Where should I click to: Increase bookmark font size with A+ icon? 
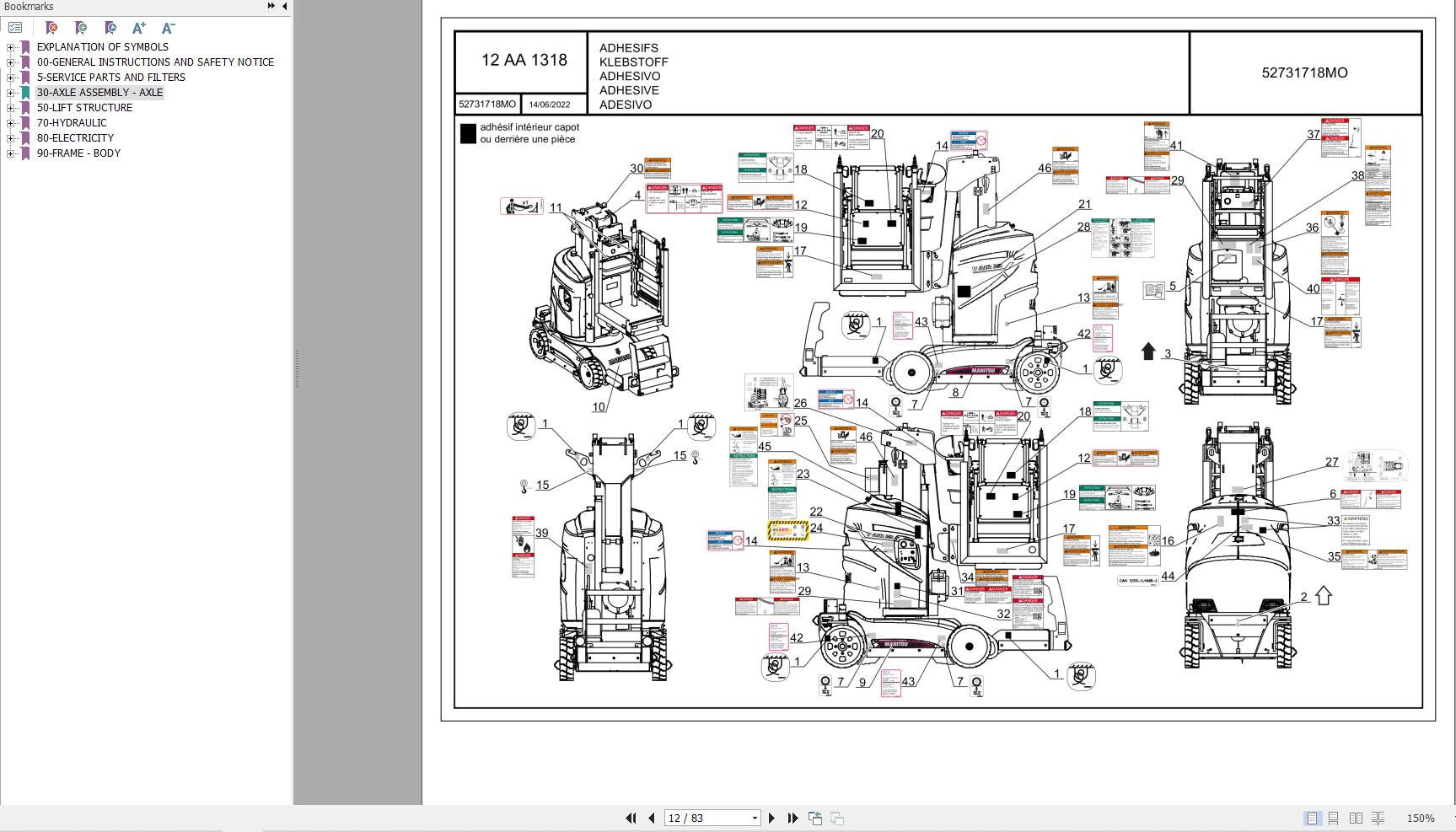tap(139, 28)
